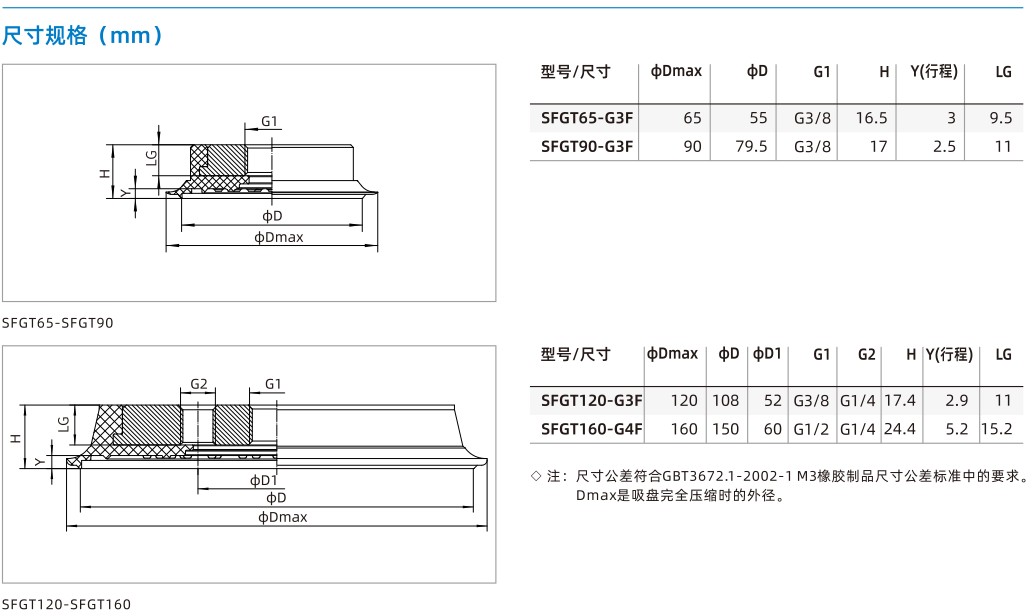Click the G1 value "G1/2" for SFGT160-G4F
Viewport: 1026px width, 614px height.
coord(811,429)
